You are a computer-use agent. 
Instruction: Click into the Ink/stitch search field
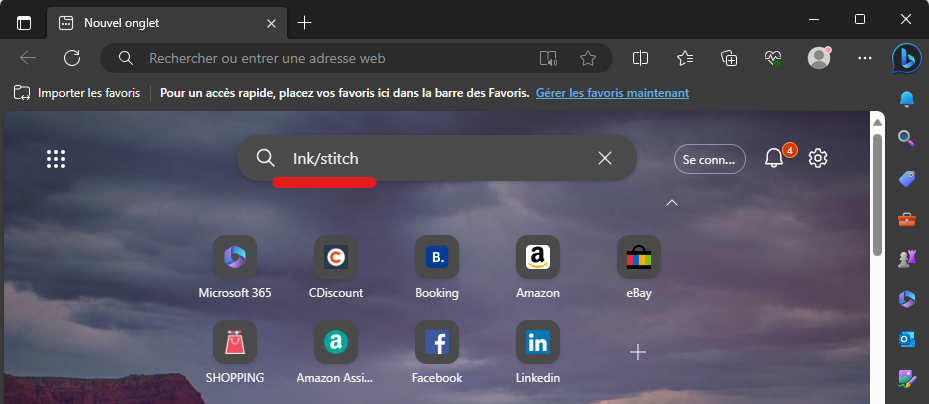point(438,158)
